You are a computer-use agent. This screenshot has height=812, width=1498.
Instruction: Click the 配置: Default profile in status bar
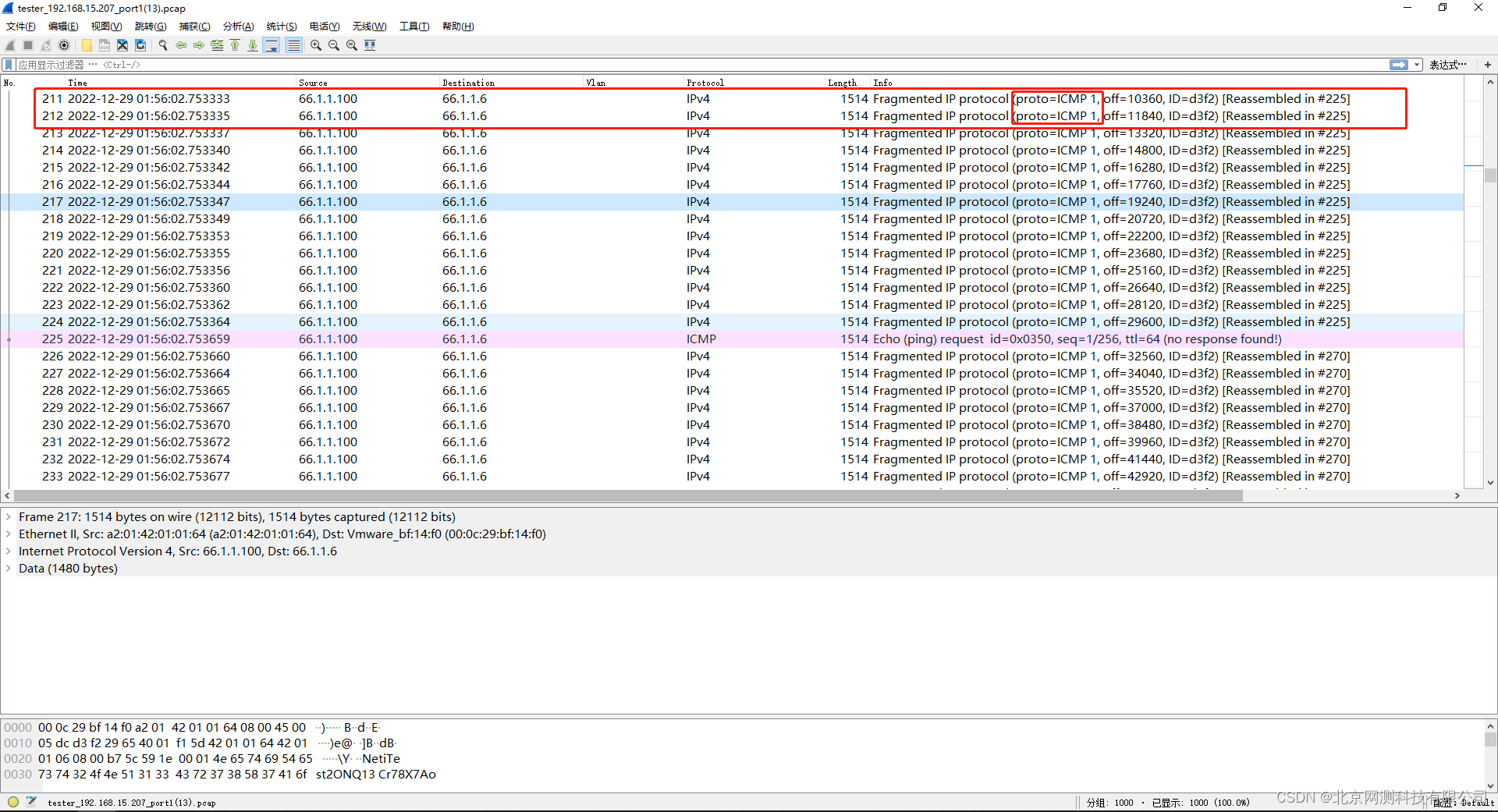[1464, 802]
